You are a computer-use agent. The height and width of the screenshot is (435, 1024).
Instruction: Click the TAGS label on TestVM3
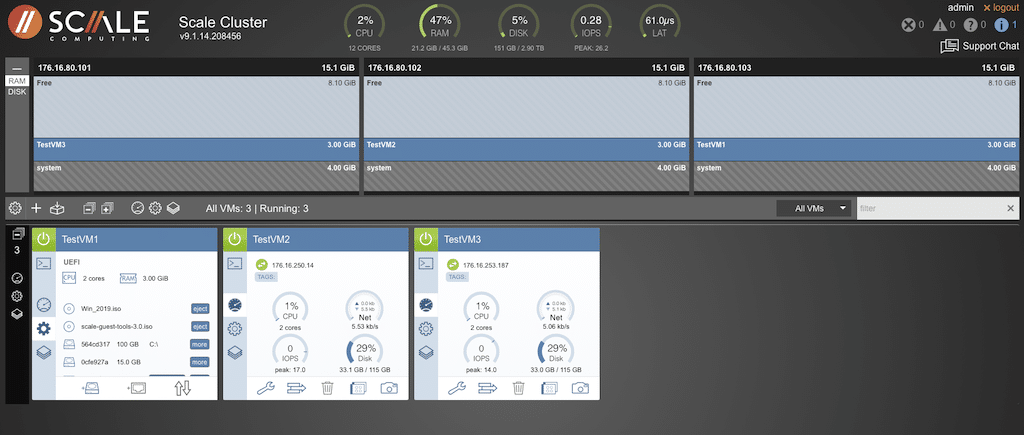pos(457,277)
